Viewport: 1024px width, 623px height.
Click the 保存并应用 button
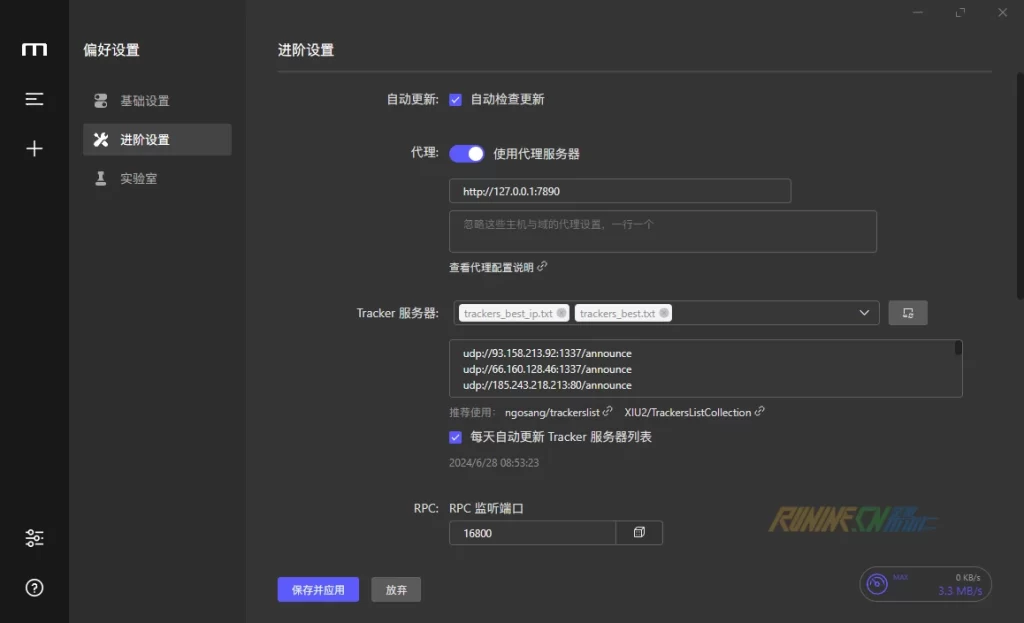coord(318,590)
